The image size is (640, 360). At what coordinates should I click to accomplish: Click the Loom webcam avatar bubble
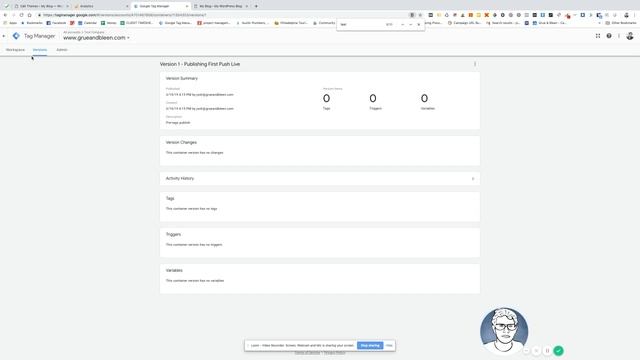[504, 331]
